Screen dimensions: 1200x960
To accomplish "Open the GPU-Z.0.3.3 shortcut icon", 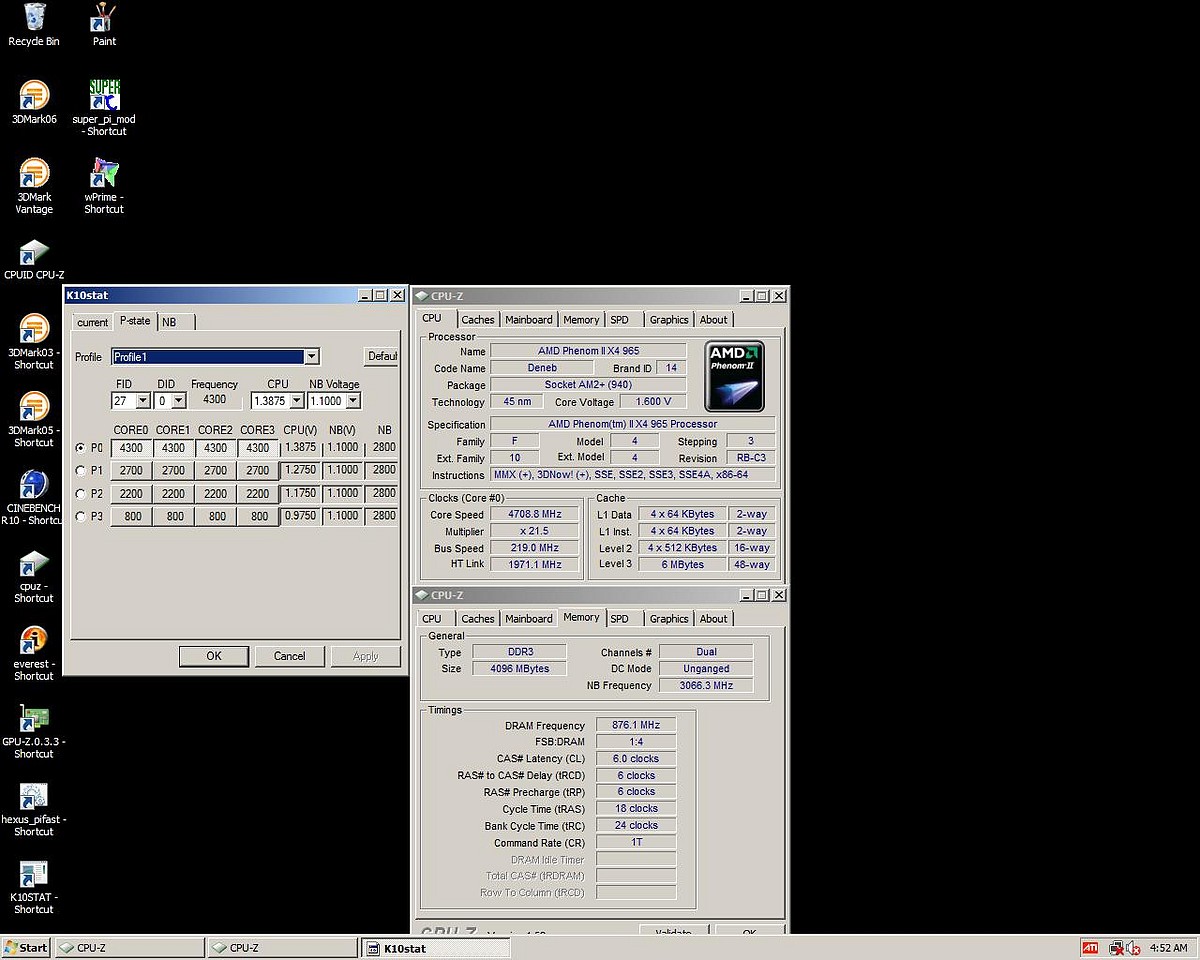I will click(x=34, y=732).
